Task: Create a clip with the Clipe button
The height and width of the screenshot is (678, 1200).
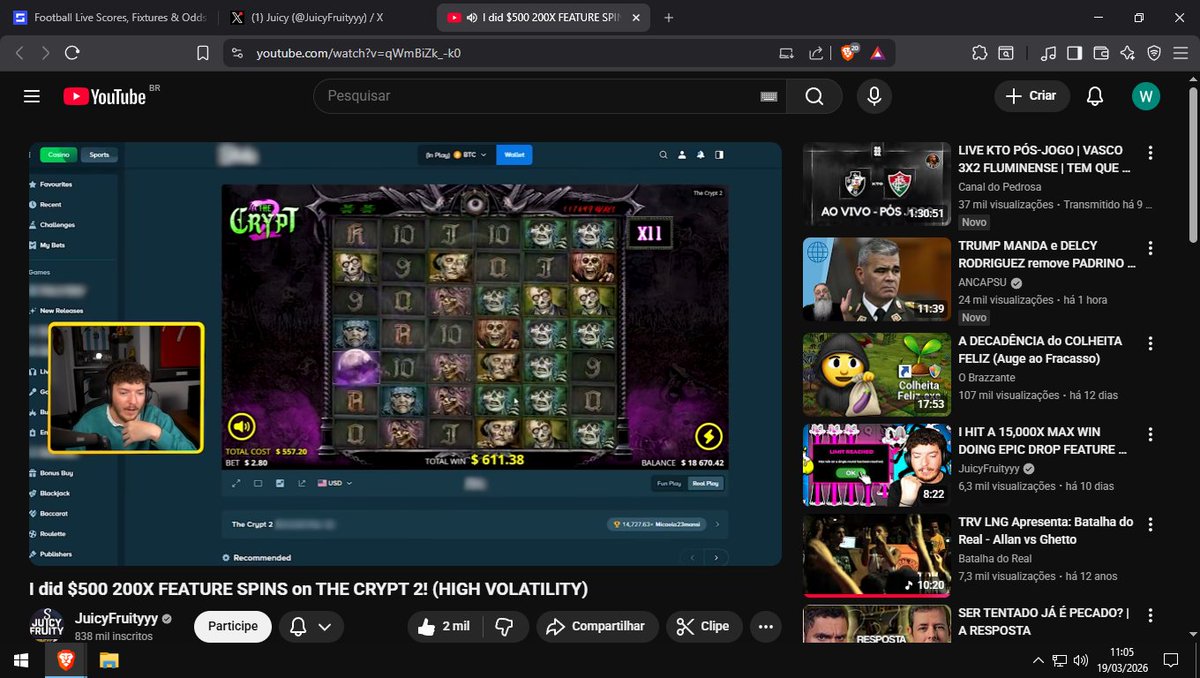Action: [x=704, y=627]
